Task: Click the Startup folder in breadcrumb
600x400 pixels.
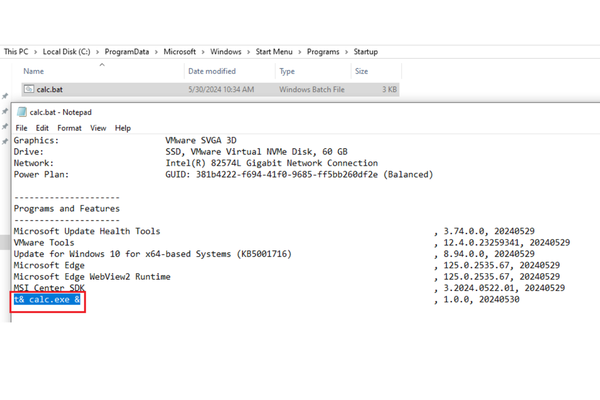Action: point(365,52)
